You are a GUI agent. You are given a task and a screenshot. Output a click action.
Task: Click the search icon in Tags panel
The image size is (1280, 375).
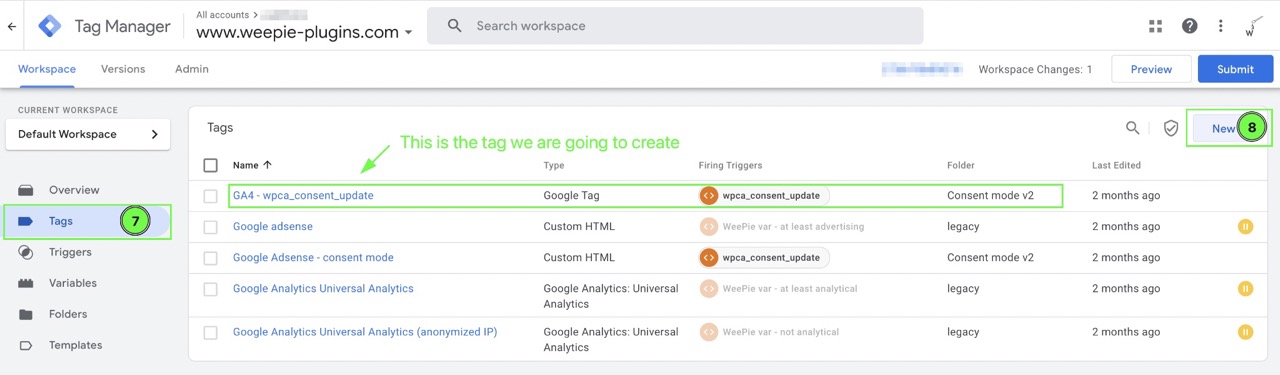click(x=1133, y=128)
